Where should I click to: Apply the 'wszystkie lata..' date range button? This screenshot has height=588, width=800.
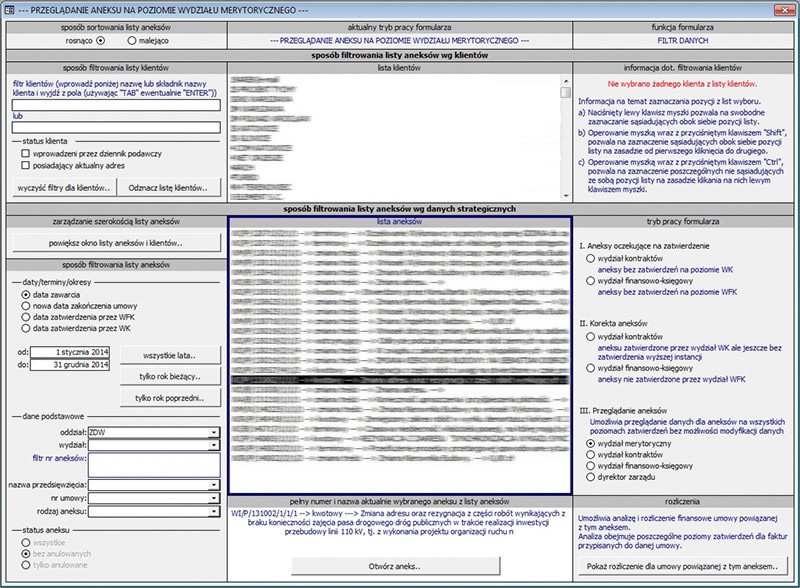[x=170, y=356]
